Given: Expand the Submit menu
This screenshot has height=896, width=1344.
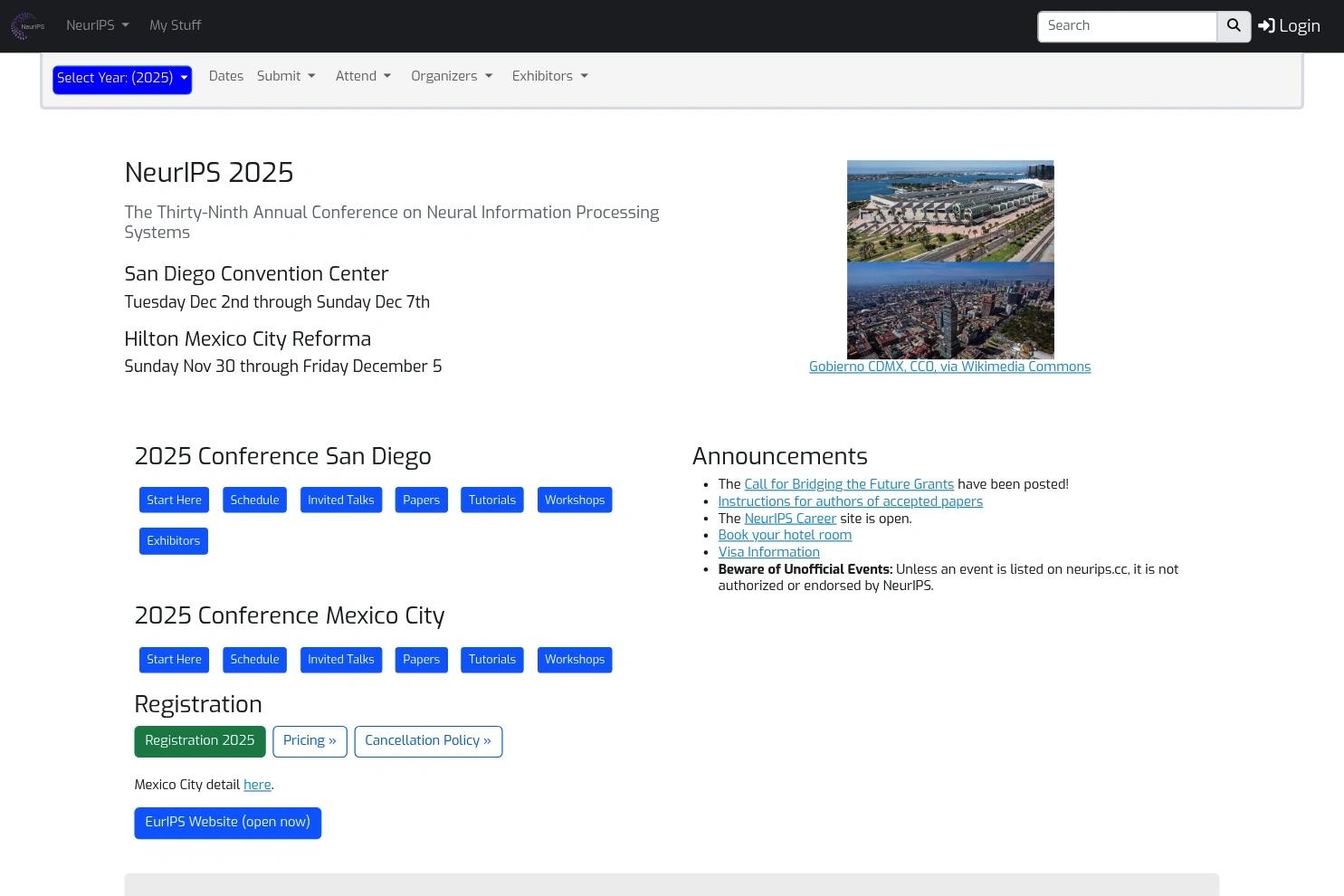Looking at the screenshot, I should [286, 76].
